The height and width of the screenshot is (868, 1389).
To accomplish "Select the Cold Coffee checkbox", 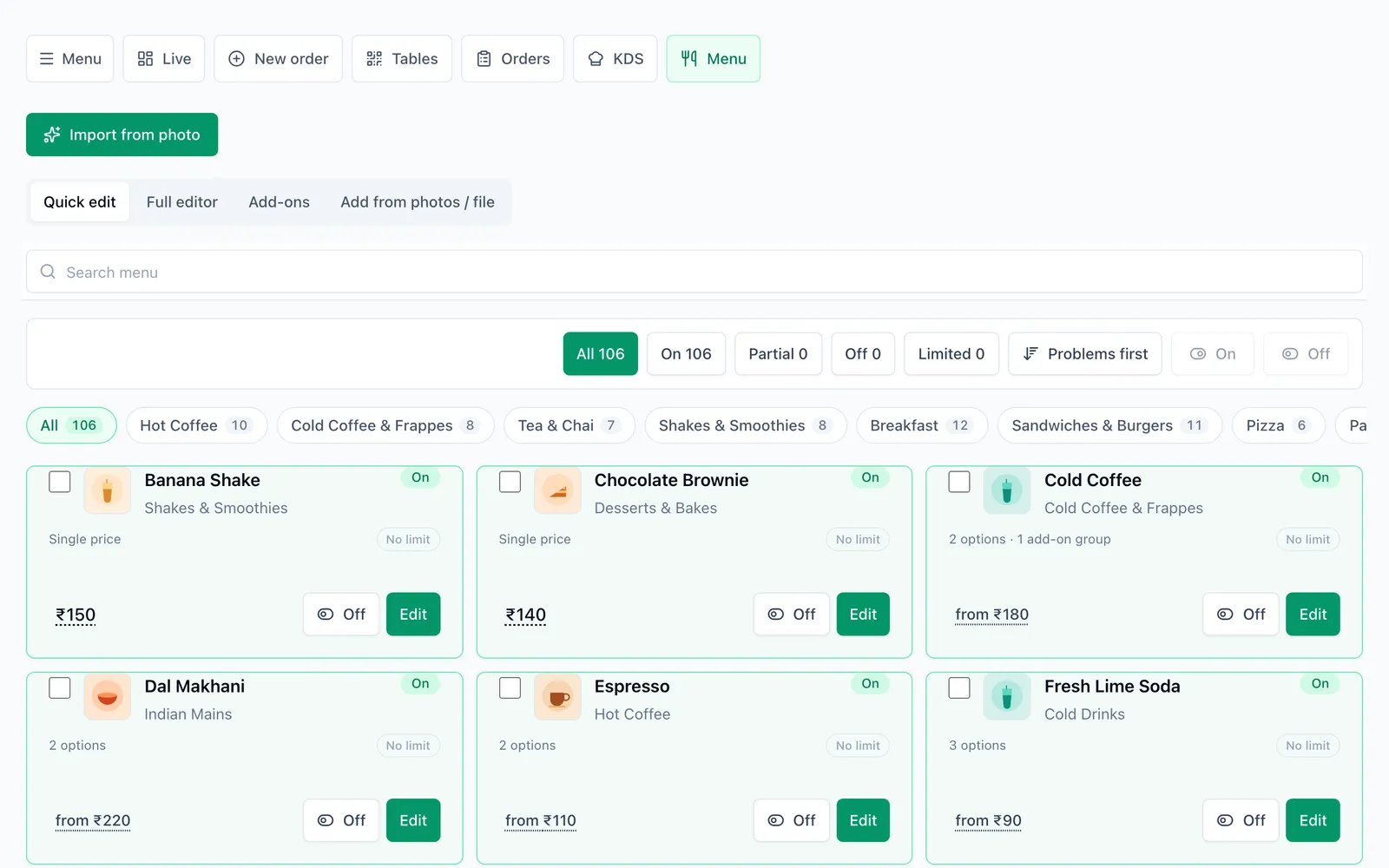I will click(x=959, y=482).
